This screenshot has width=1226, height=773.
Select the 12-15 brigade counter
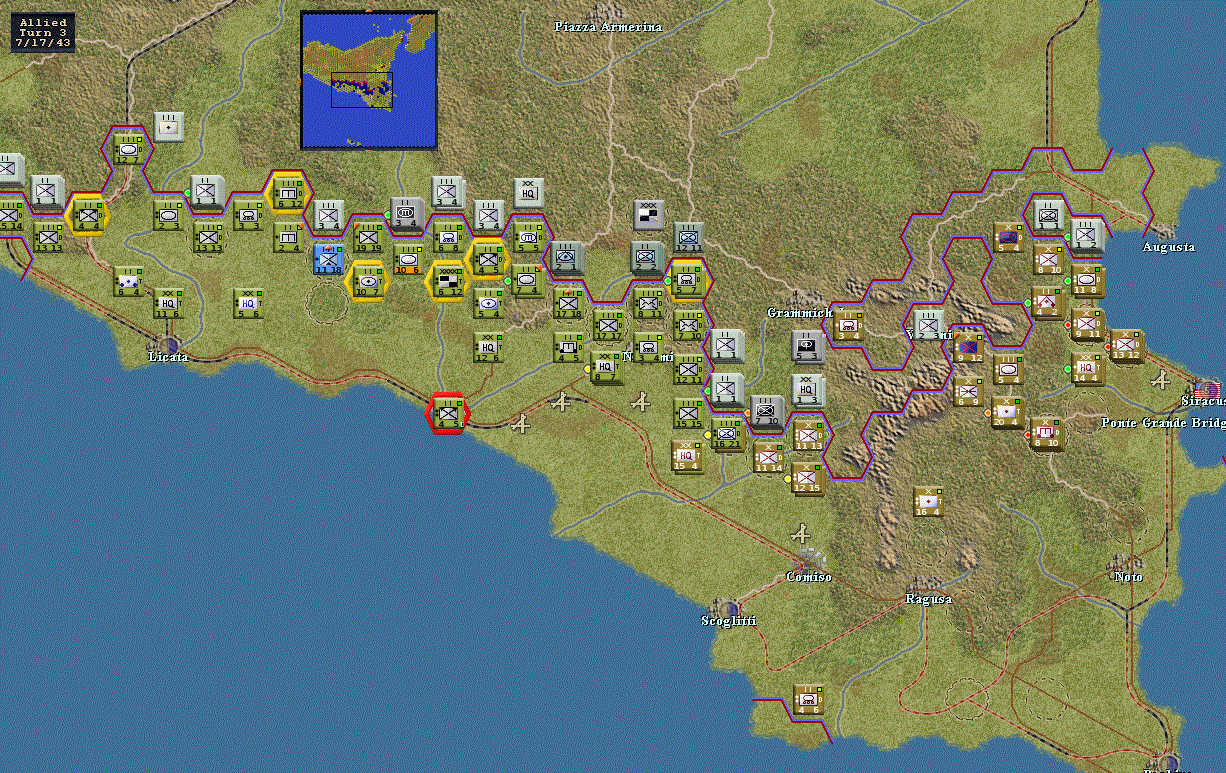click(808, 478)
